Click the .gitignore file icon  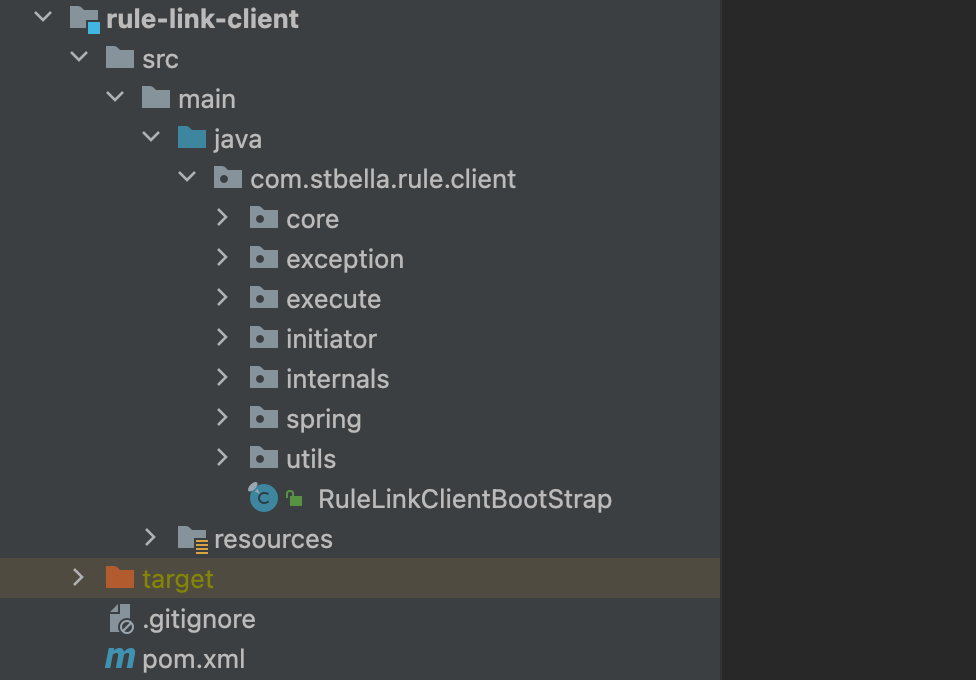pyautogui.click(x=120, y=619)
